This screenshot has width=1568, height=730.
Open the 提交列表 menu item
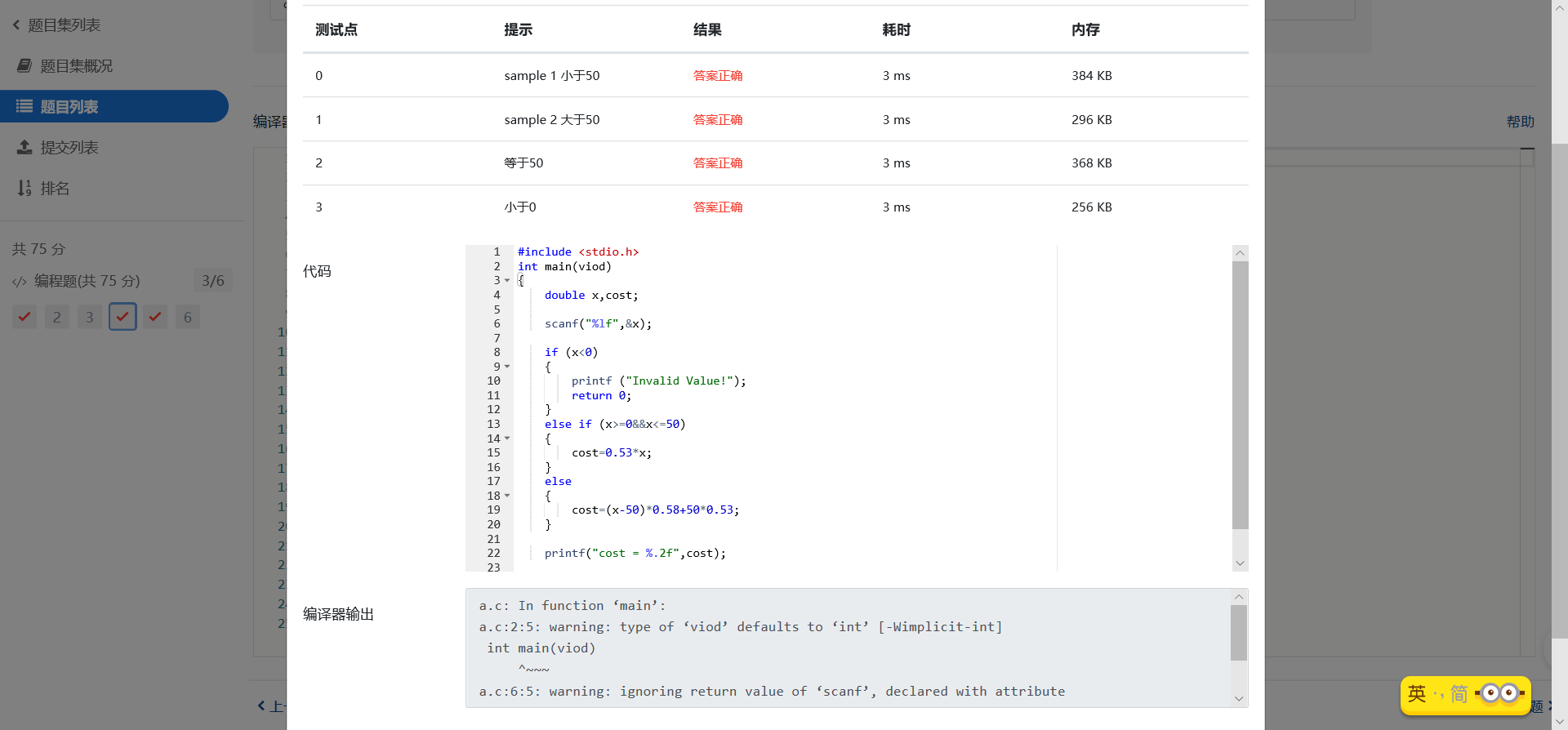pos(69,147)
